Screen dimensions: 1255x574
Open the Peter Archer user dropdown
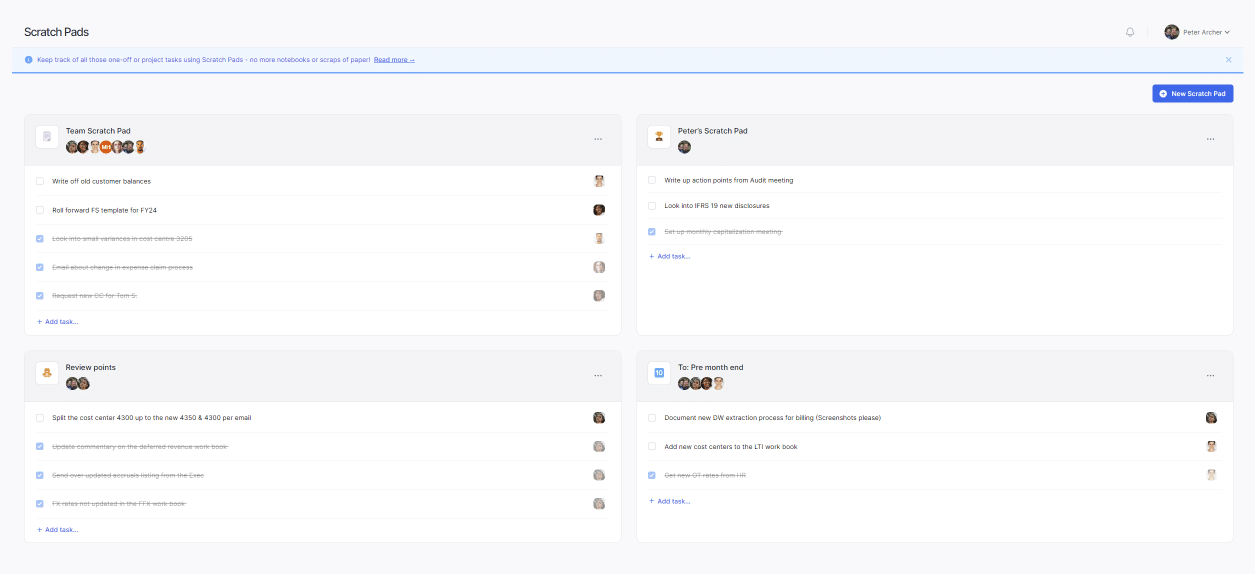pos(1197,32)
